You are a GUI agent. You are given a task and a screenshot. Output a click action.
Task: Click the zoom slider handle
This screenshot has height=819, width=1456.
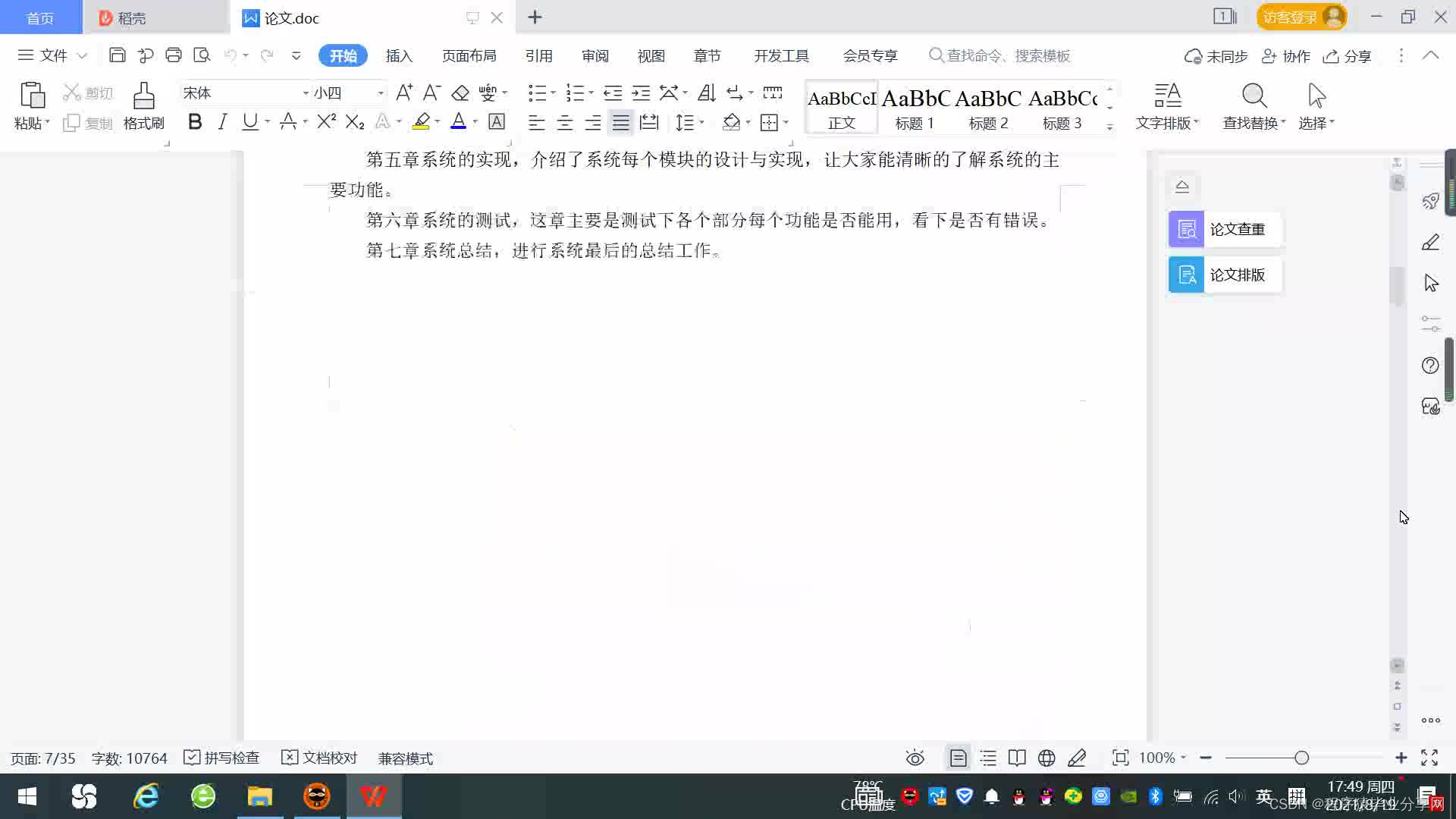pyautogui.click(x=1302, y=758)
